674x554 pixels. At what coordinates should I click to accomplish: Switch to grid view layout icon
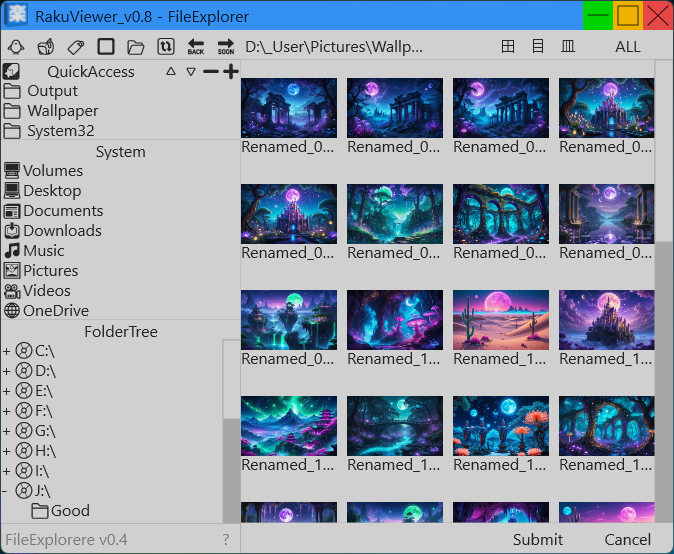pyautogui.click(x=508, y=46)
